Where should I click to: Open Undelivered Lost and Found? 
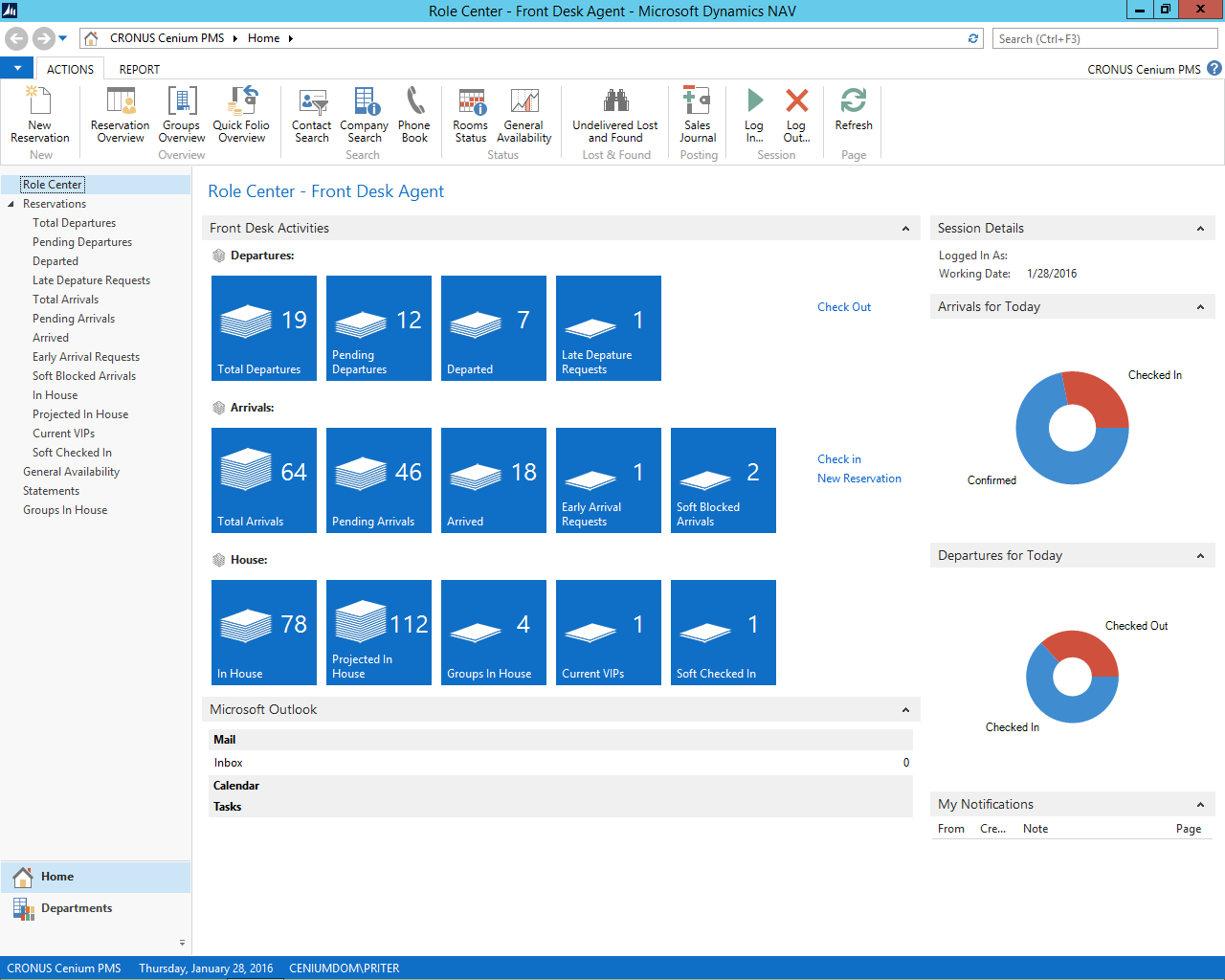click(x=614, y=115)
